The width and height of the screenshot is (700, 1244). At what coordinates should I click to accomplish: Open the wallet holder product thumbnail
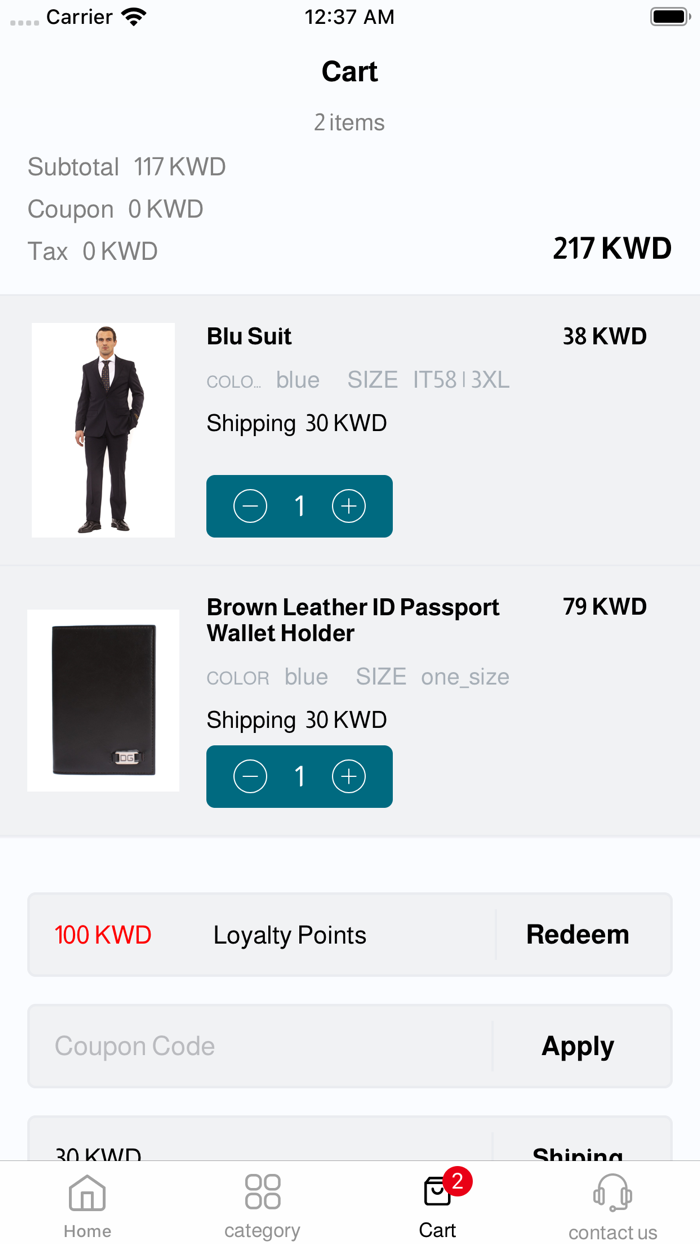tap(103, 700)
